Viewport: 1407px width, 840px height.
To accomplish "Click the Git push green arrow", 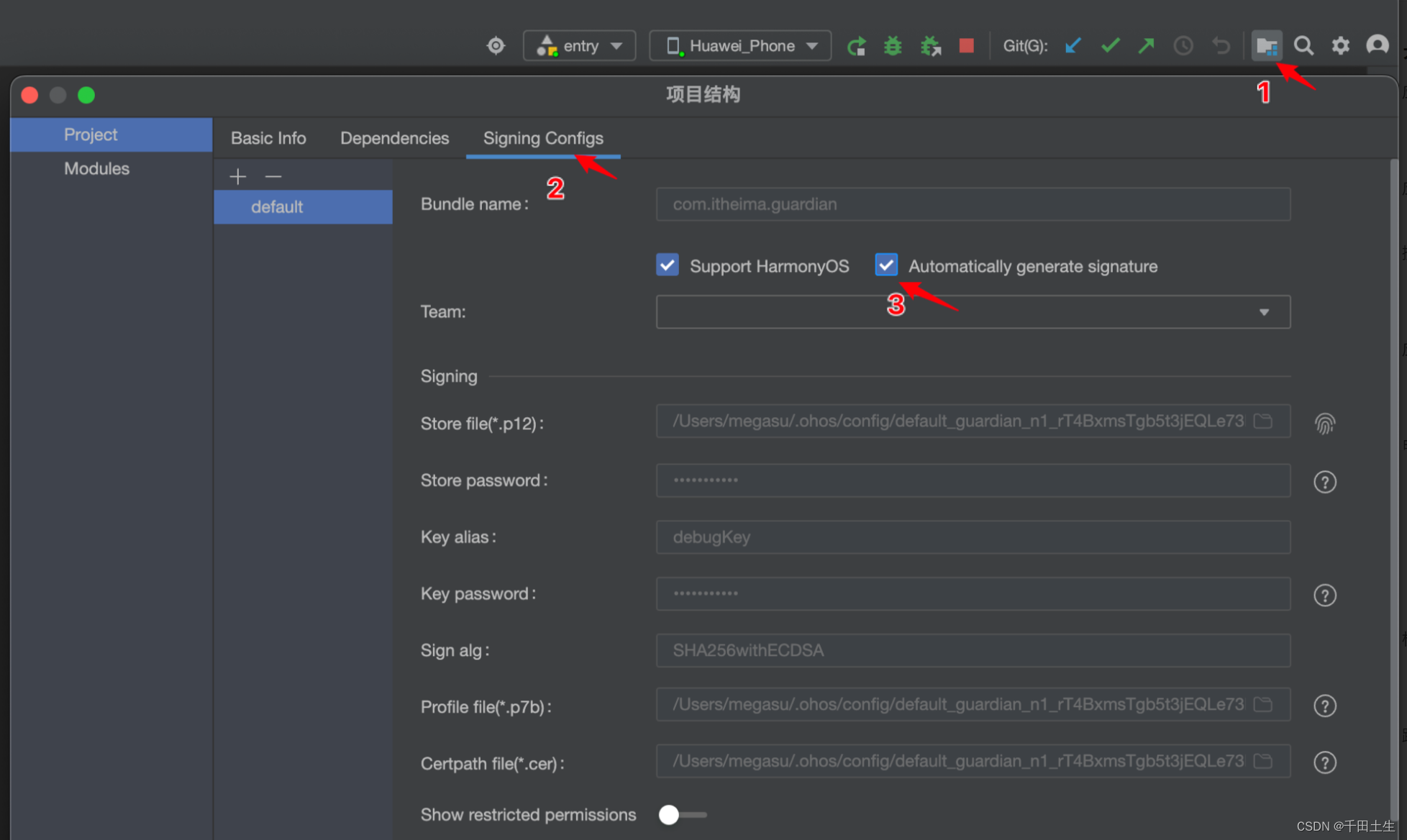I will pyautogui.click(x=1147, y=46).
